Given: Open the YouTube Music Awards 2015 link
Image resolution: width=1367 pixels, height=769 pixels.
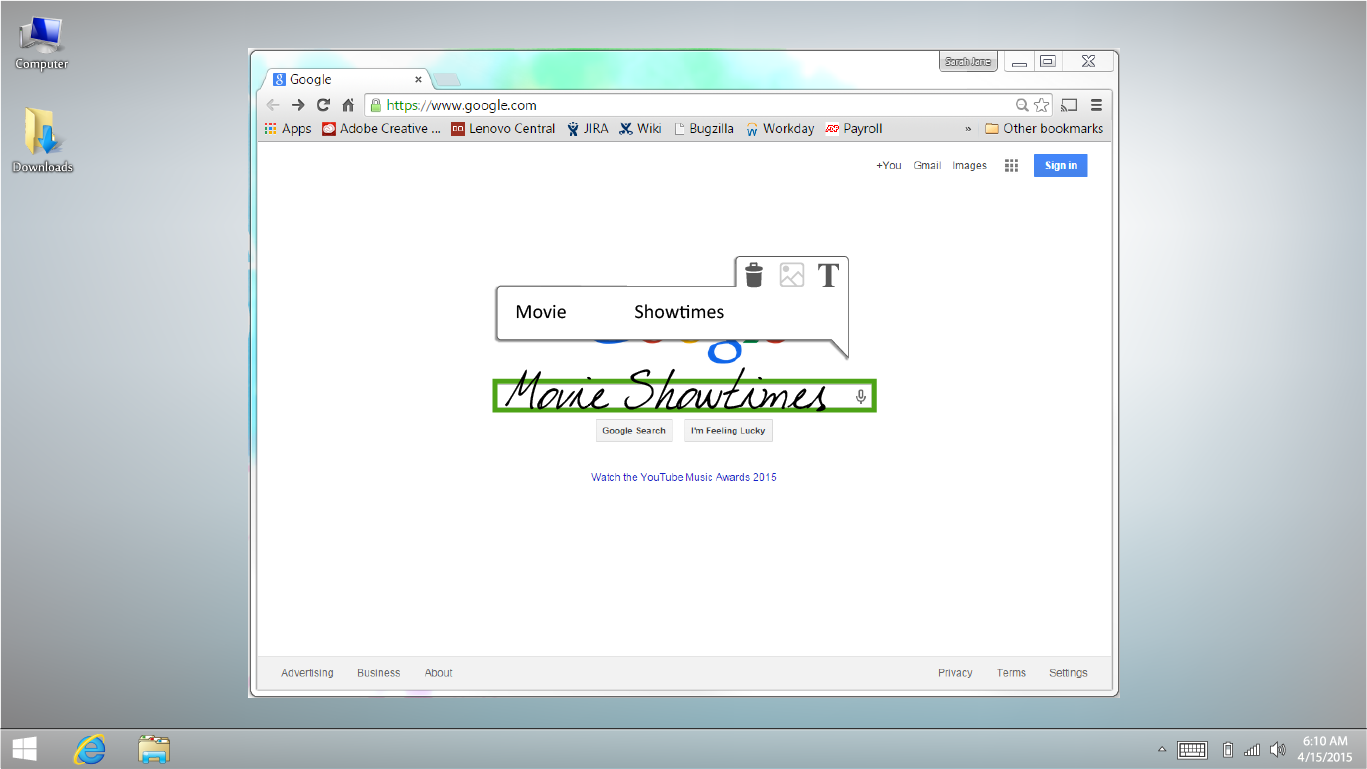Looking at the screenshot, I should [x=683, y=477].
